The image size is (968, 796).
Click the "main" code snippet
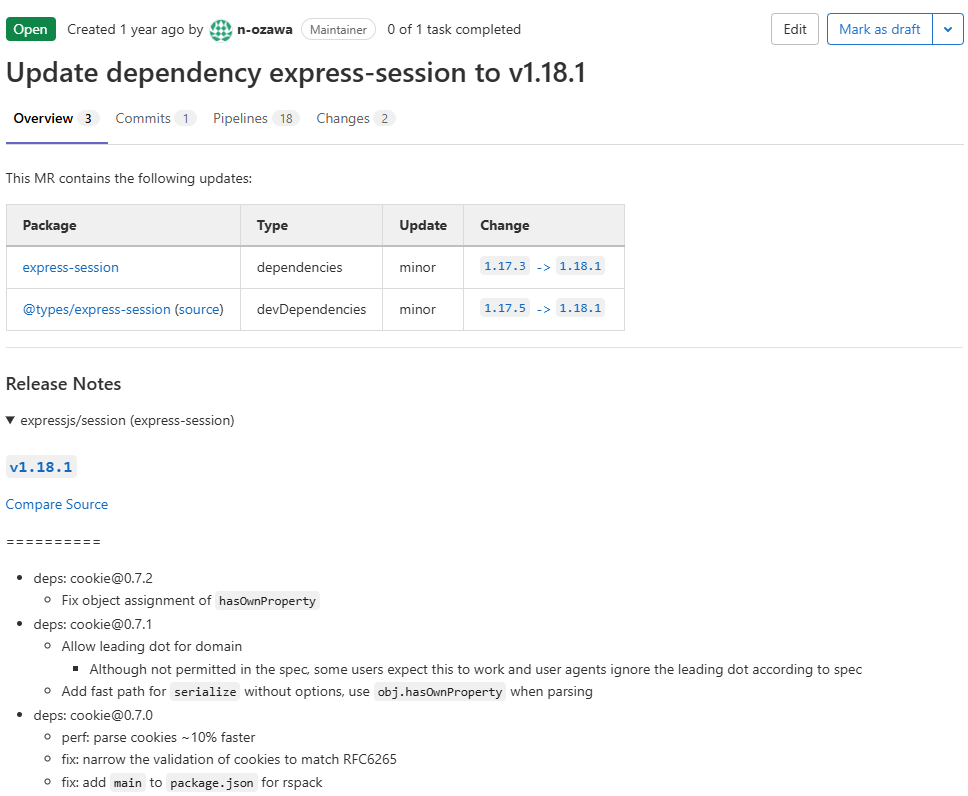(x=128, y=783)
